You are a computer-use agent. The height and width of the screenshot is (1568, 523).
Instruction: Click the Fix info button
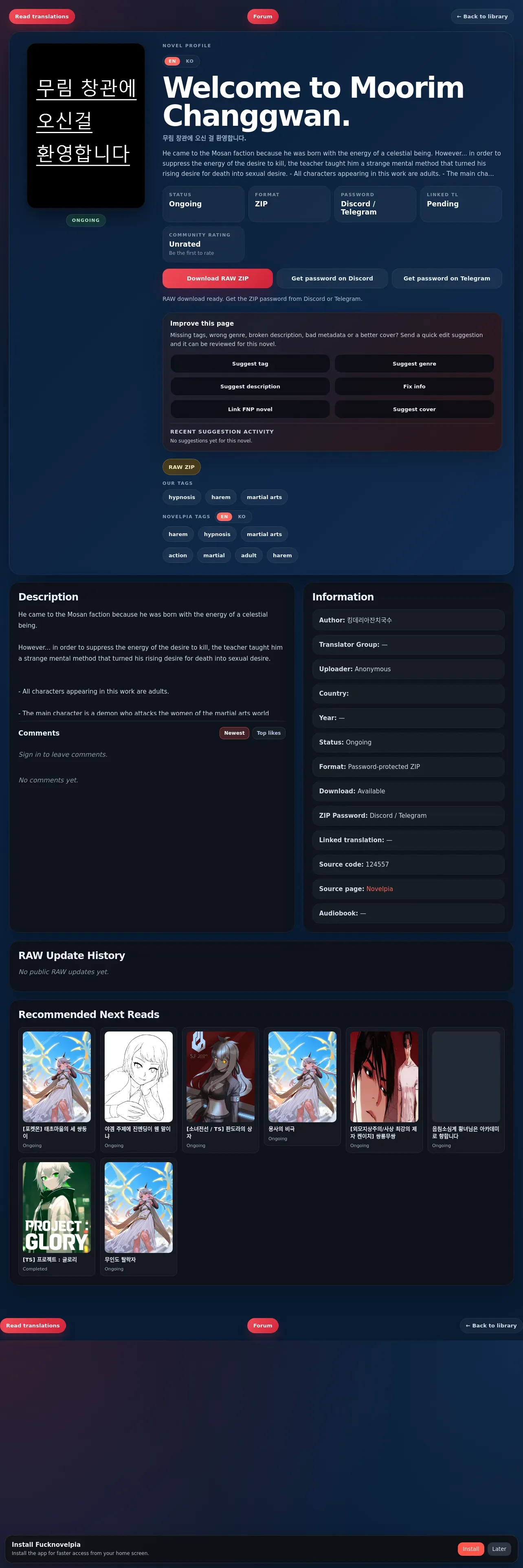click(414, 387)
